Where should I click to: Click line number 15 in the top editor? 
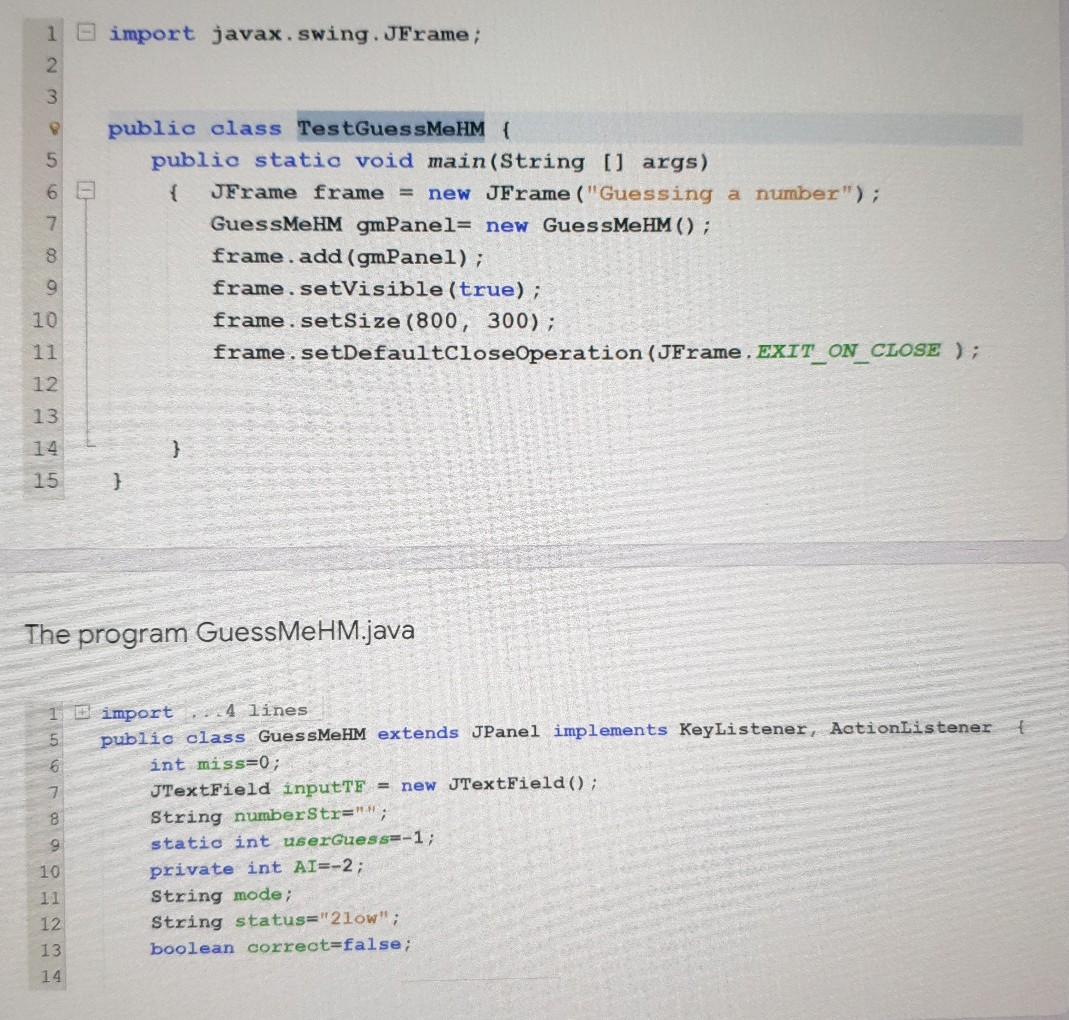[x=45, y=480]
